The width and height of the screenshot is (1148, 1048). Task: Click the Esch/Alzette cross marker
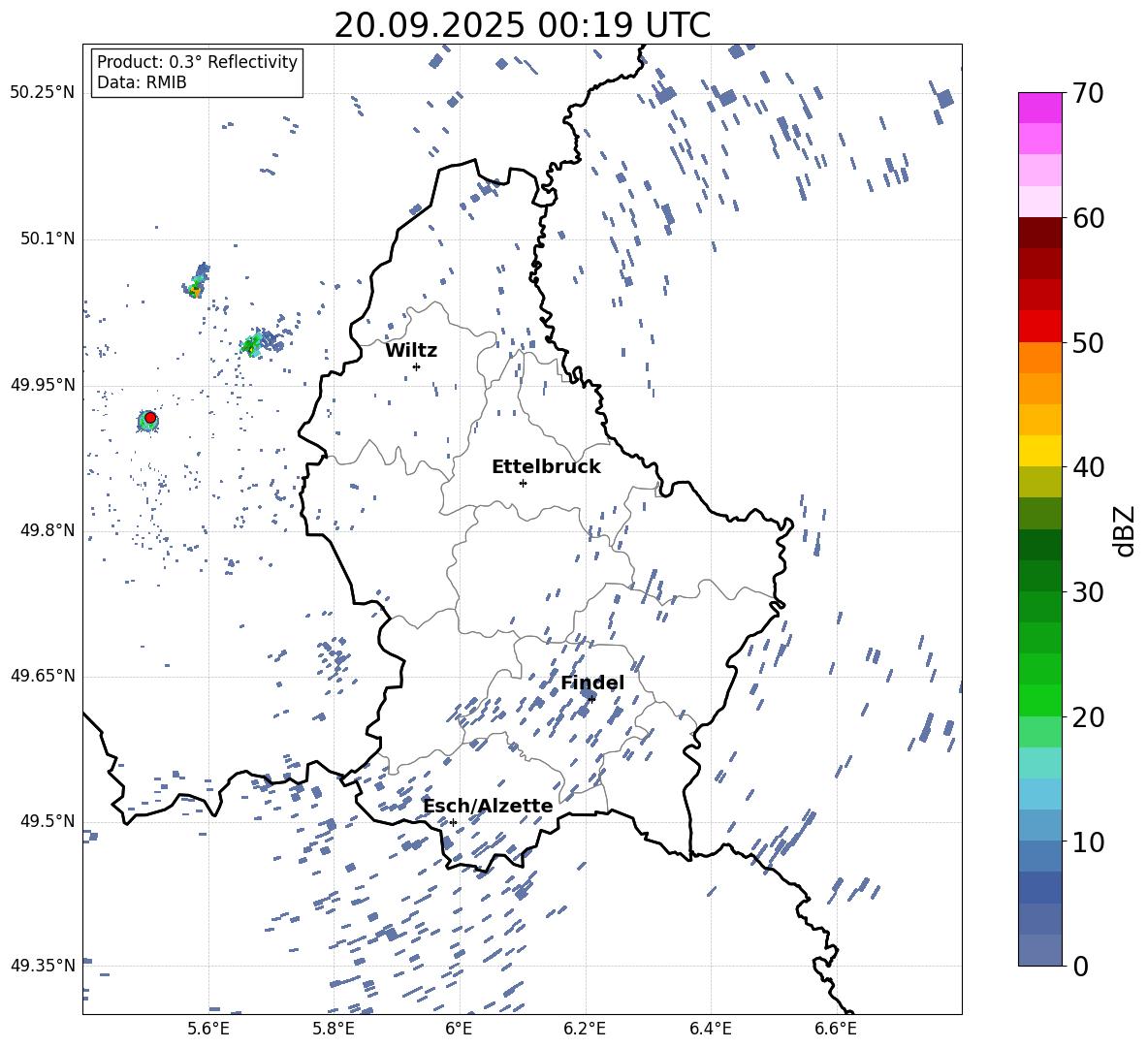(x=453, y=822)
